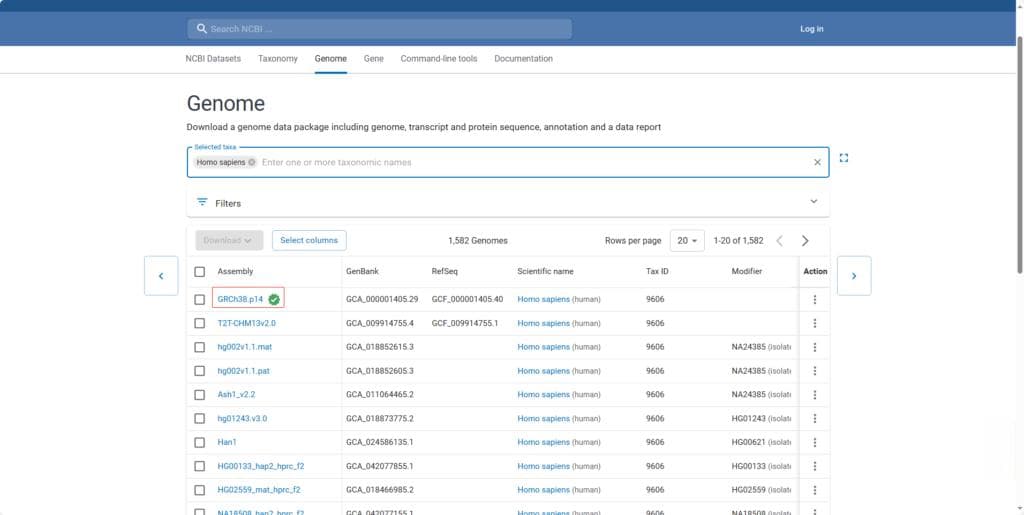Expand the Filters panel chevron
This screenshot has height=515, width=1024.
pos(814,202)
